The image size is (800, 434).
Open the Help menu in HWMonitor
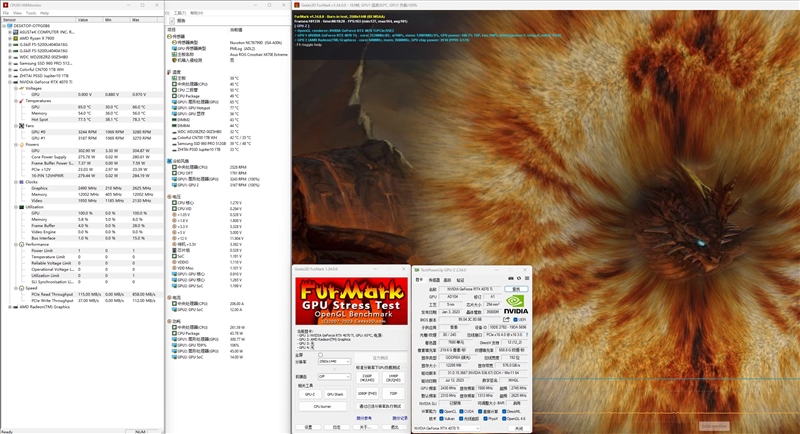click(x=44, y=13)
